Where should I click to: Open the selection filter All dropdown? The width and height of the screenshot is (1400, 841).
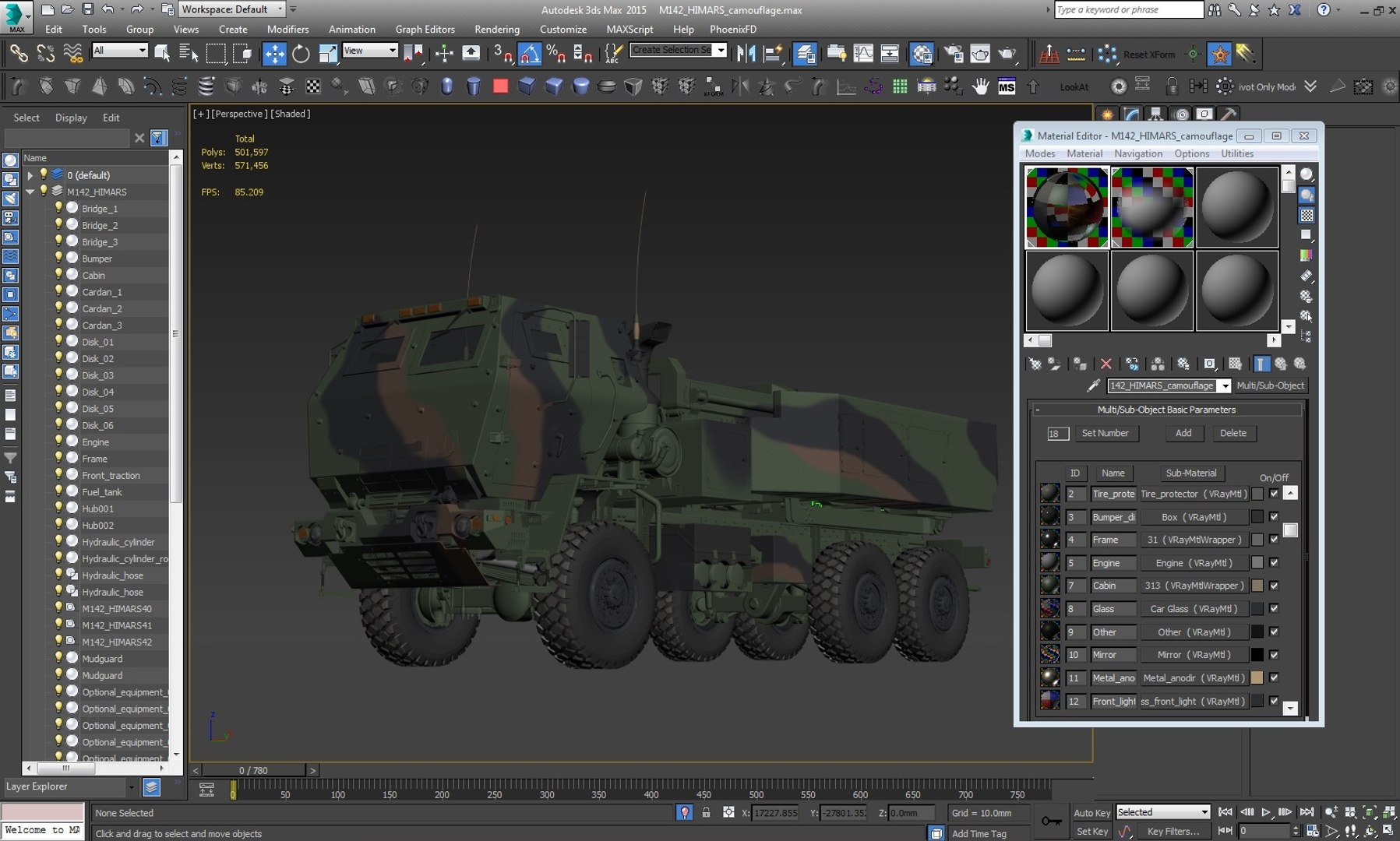[x=120, y=51]
